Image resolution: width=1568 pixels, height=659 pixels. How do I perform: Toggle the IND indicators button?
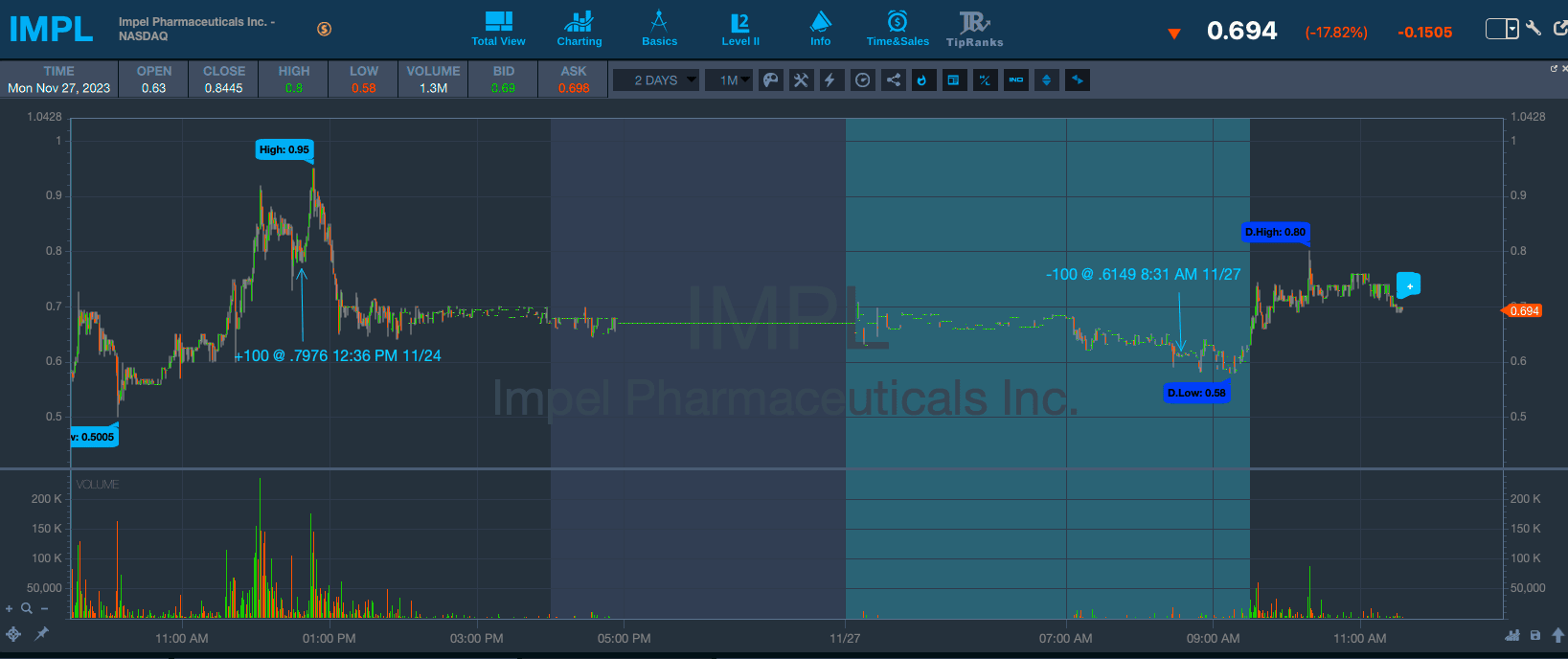coord(1016,80)
